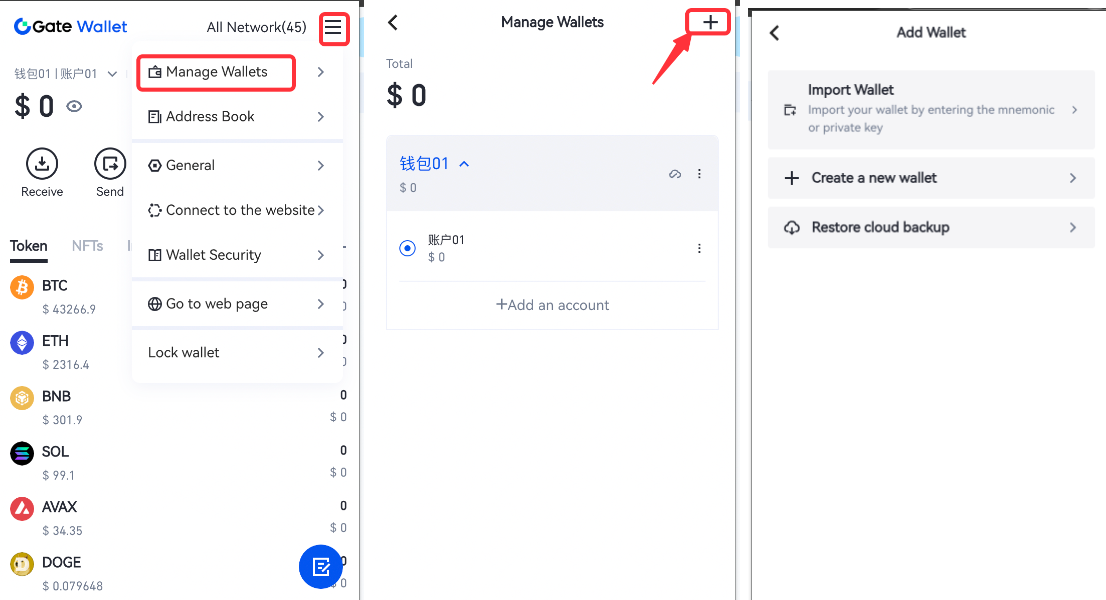Click the cloud backup icon on 钱包01
This screenshot has width=1106, height=600.
(x=675, y=174)
